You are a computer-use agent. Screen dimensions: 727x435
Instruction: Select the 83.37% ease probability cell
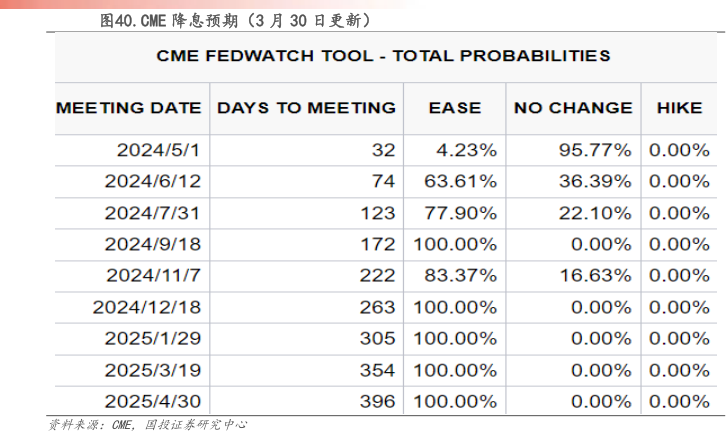(x=466, y=275)
